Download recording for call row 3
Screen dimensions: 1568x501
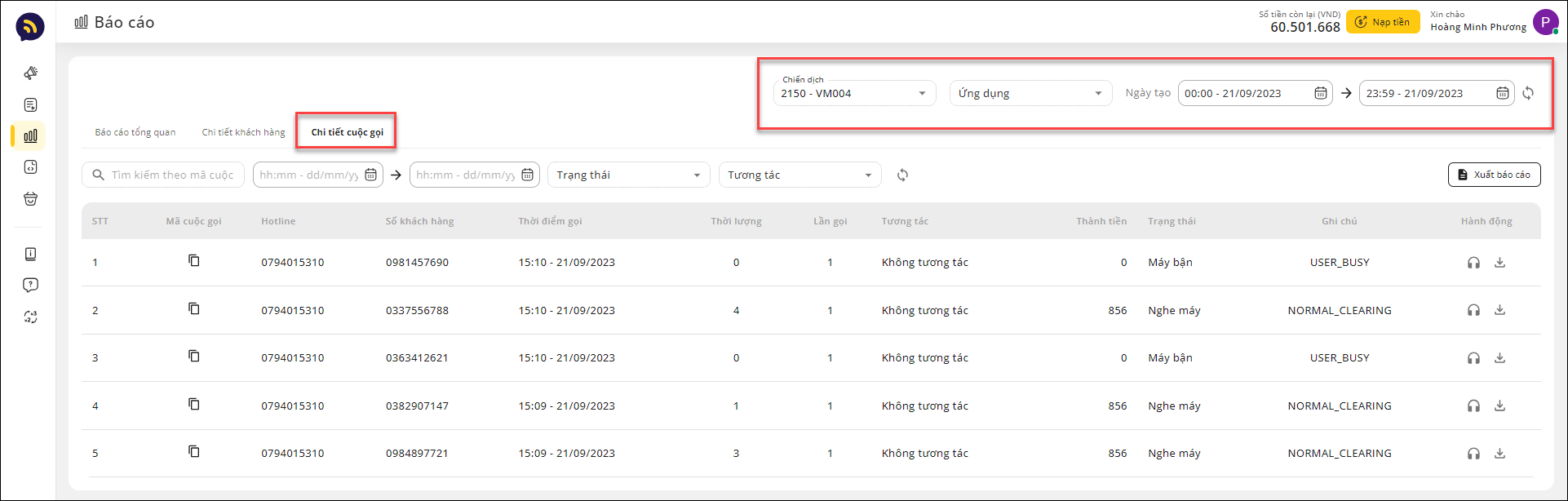[x=1499, y=357]
